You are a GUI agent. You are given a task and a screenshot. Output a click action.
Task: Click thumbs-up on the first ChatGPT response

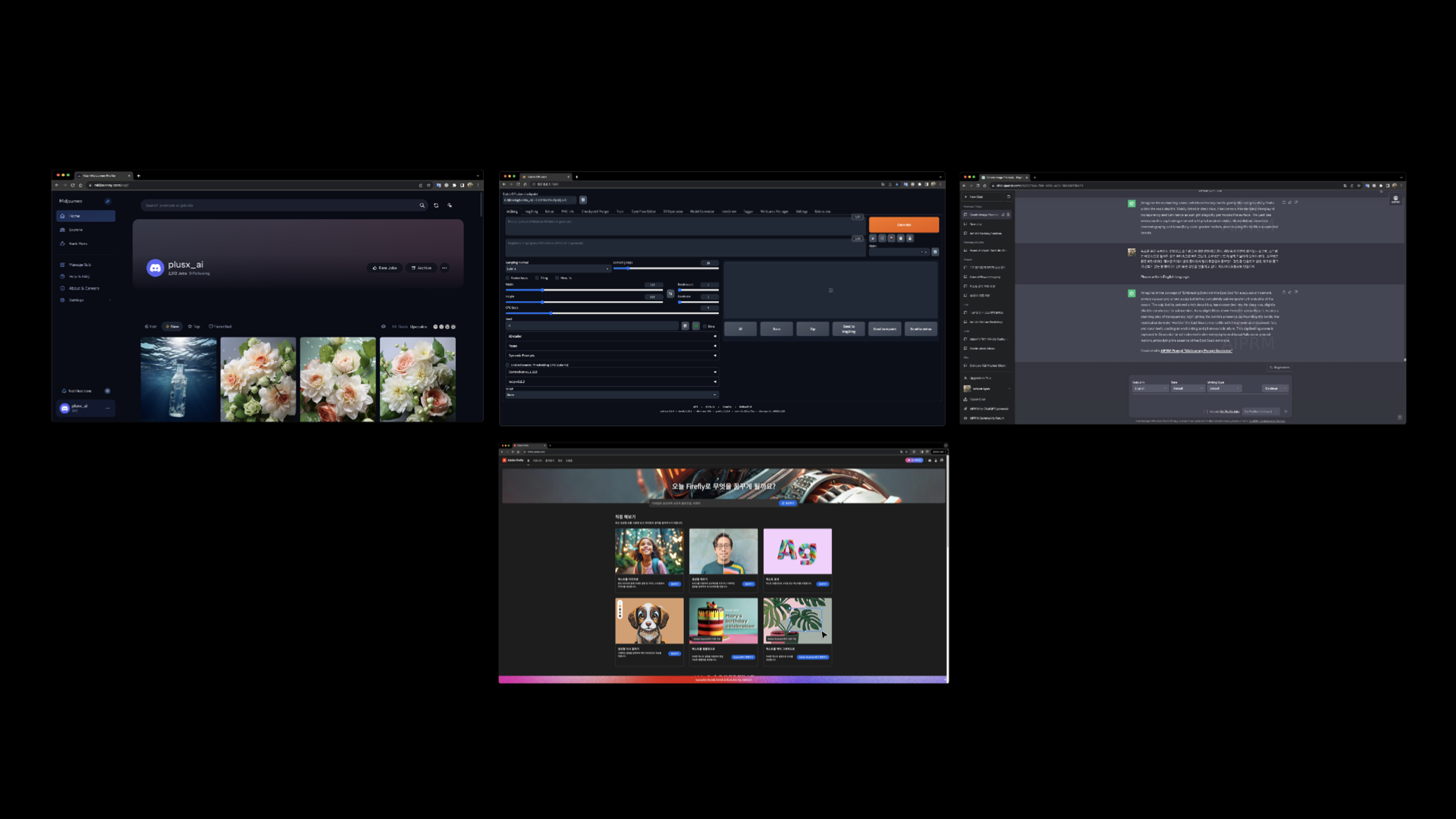1290,202
